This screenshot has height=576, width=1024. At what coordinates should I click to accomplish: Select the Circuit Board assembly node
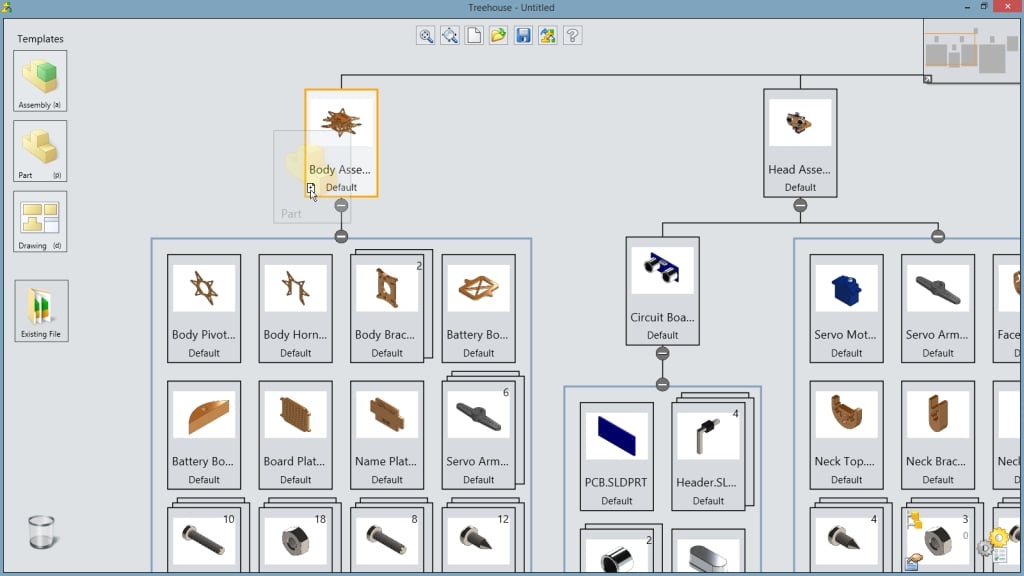662,291
